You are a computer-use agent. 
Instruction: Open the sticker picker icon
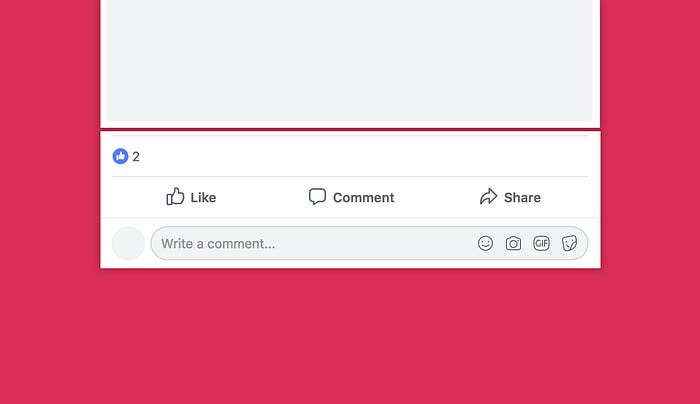click(x=569, y=243)
